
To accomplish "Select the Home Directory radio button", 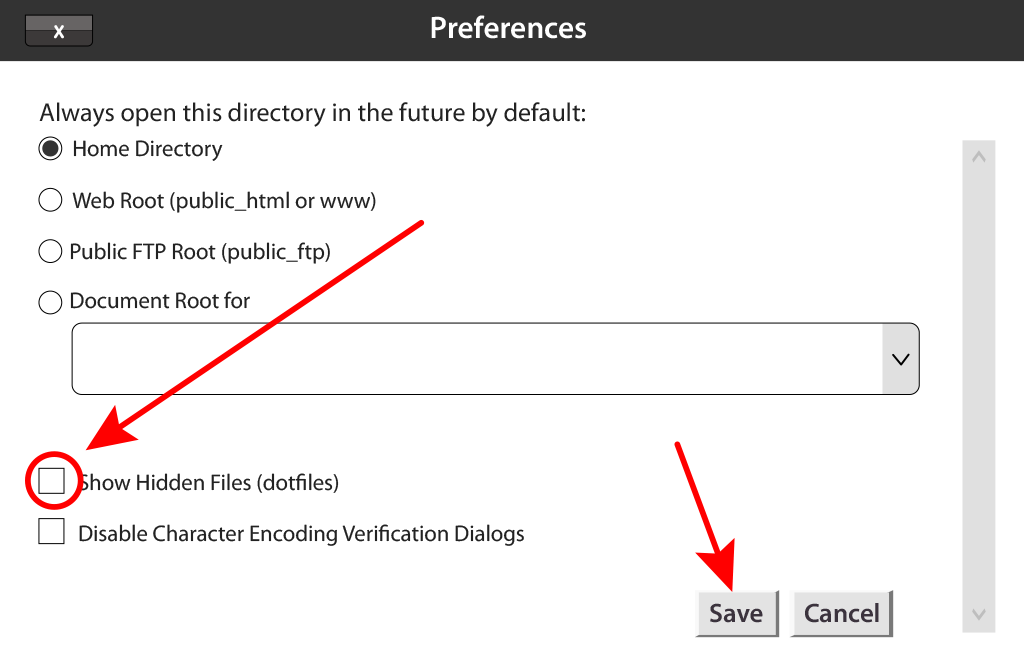I will tap(51, 149).
